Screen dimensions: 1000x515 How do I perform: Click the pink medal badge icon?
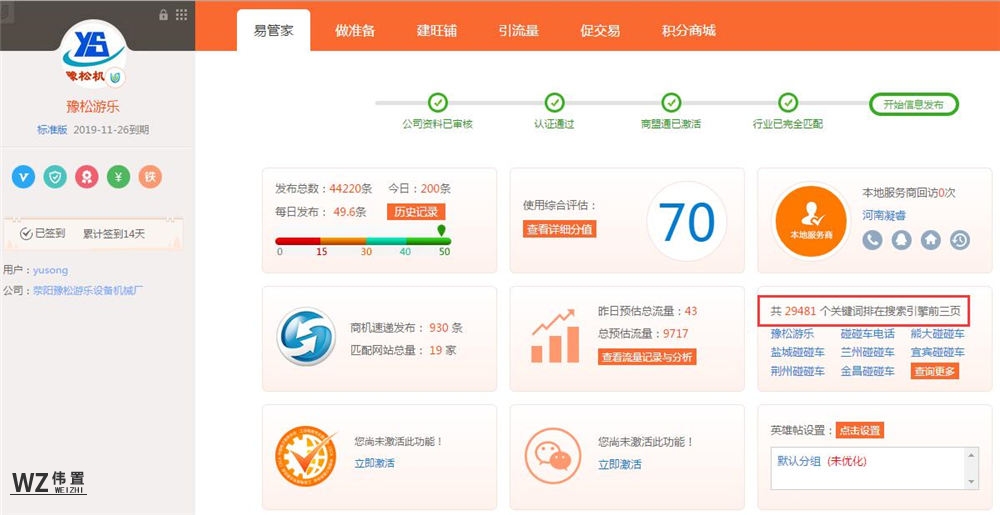click(x=87, y=177)
